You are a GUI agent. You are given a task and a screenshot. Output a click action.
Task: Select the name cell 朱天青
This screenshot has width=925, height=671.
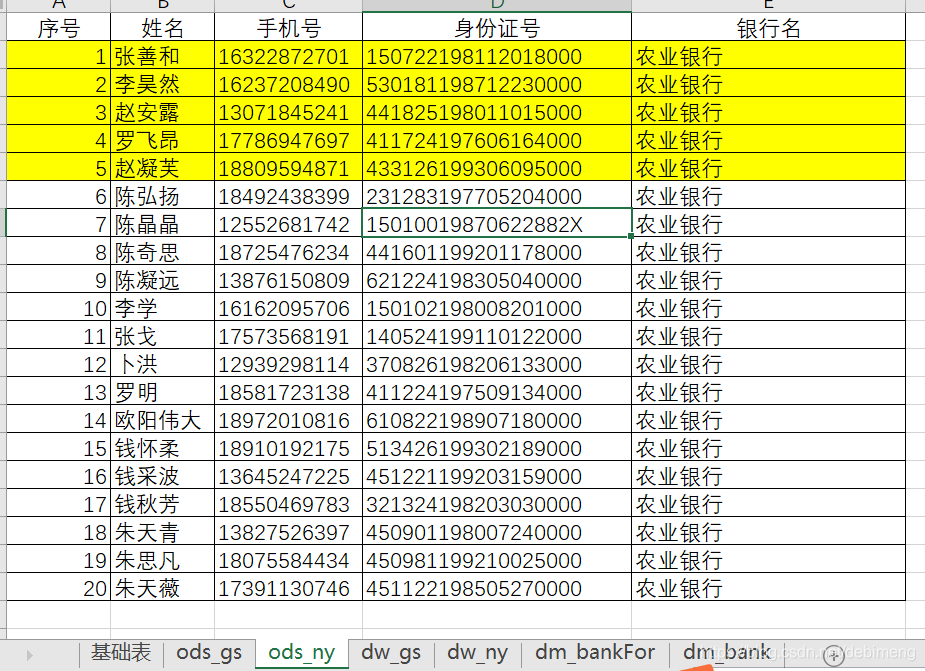pos(162,532)
